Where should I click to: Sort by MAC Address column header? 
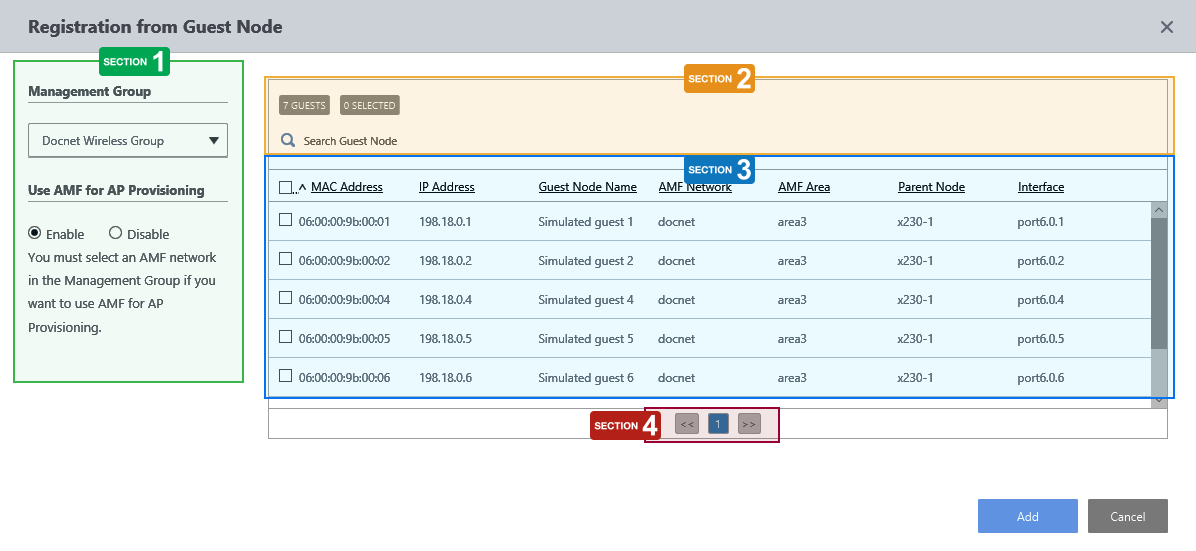coord(346,187)
